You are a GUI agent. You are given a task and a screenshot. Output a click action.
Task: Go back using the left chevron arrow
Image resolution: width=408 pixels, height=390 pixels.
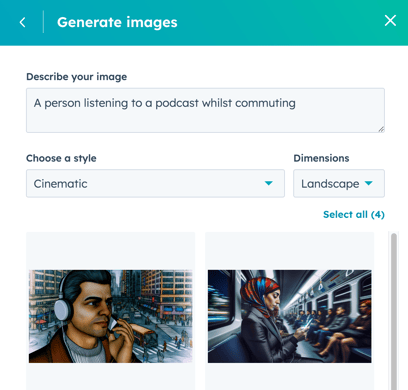[22, 22]
